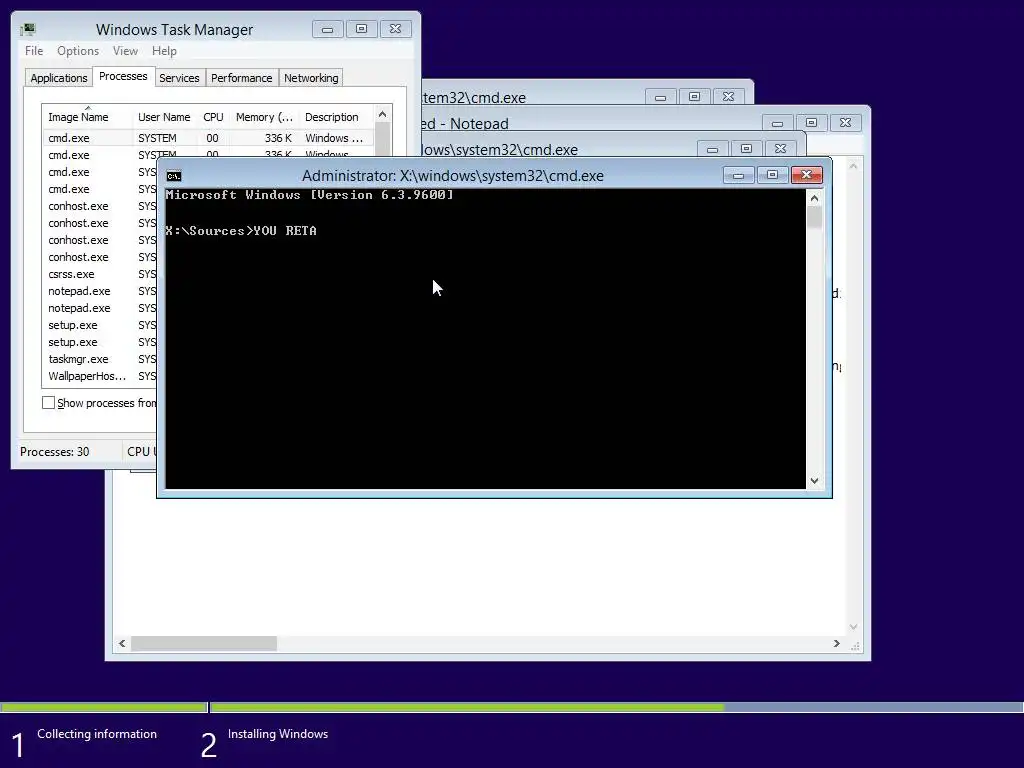Select the csrss.exe process row

point(101,274)
